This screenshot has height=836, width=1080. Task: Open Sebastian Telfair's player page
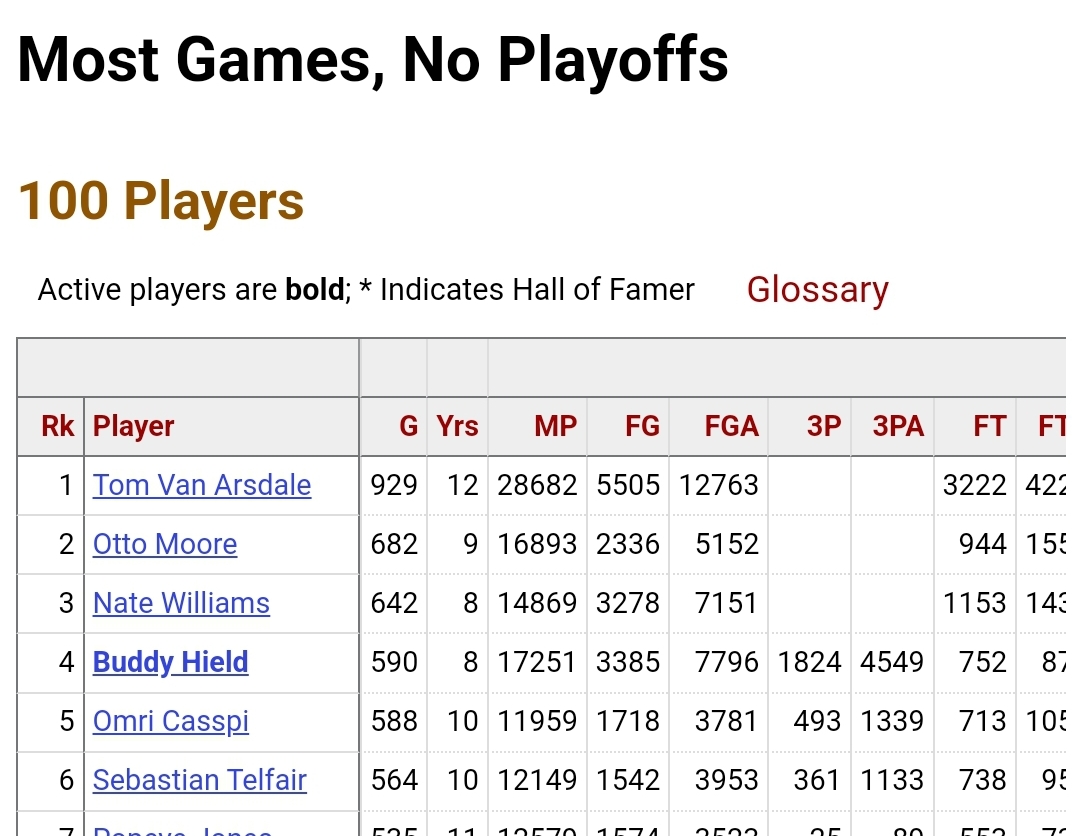click(x=200, y=781)
